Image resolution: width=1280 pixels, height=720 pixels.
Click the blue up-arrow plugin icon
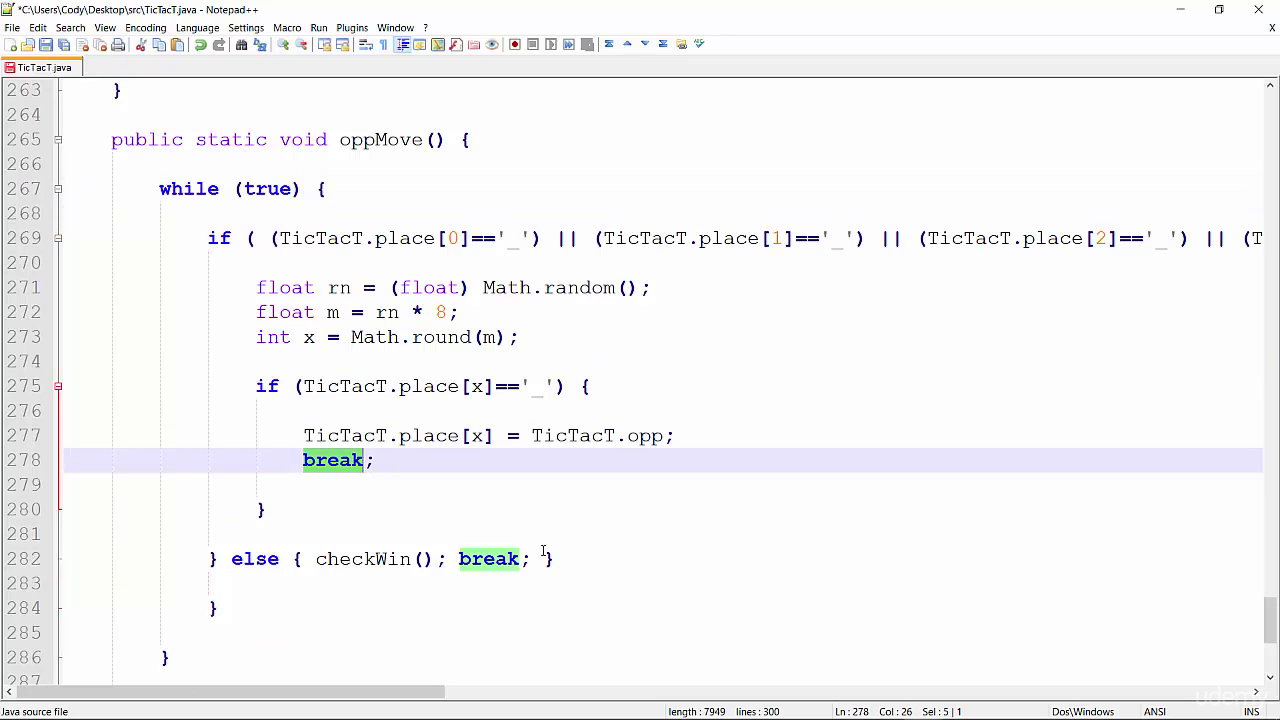point(627,44)
